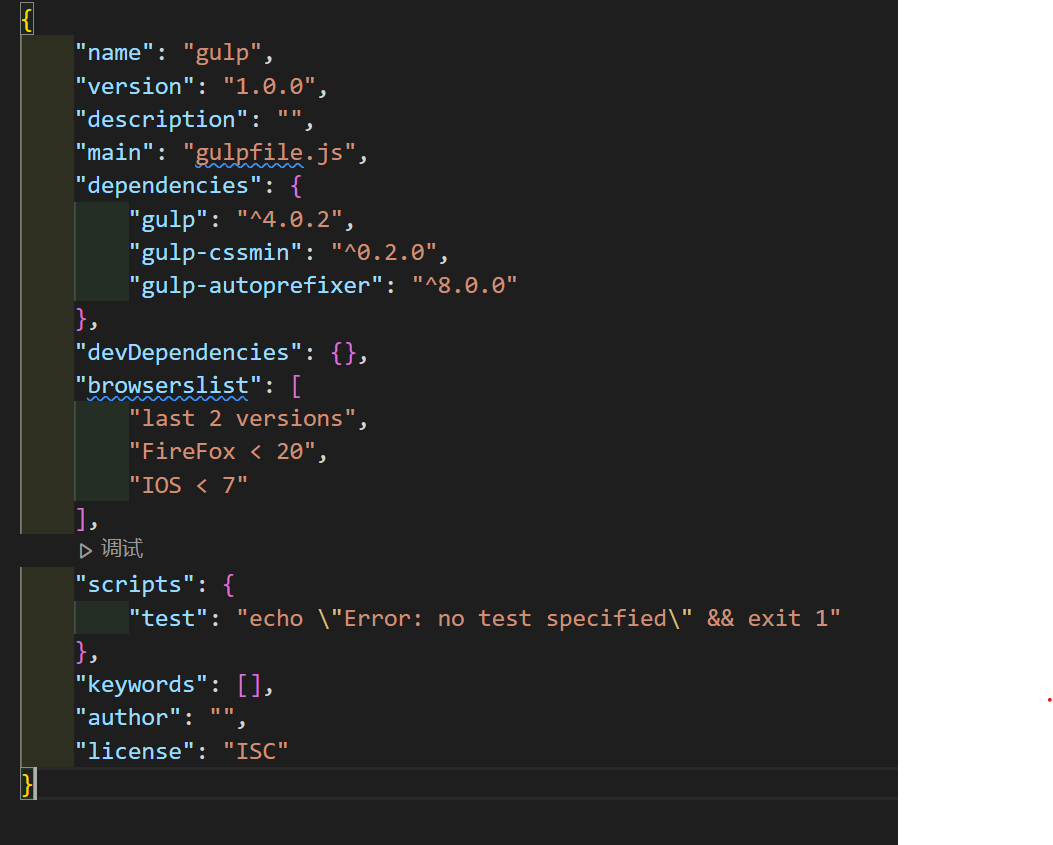Click the 调试 debug code lens link
Image resolution: width=1053 pixels, height=845 pixels.
(122, 549)
